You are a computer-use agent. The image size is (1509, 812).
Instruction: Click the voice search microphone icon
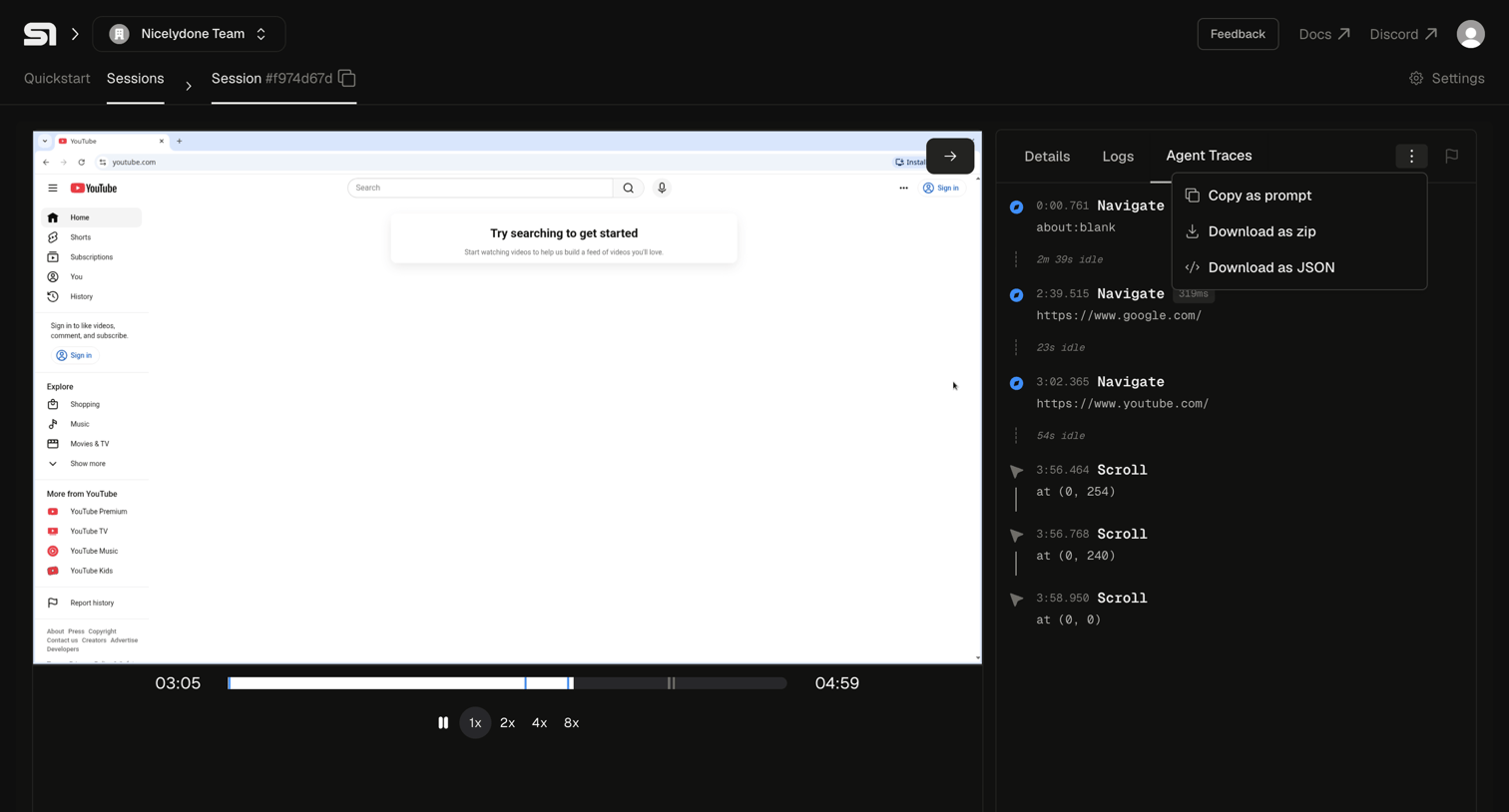[x=662, y=188]
